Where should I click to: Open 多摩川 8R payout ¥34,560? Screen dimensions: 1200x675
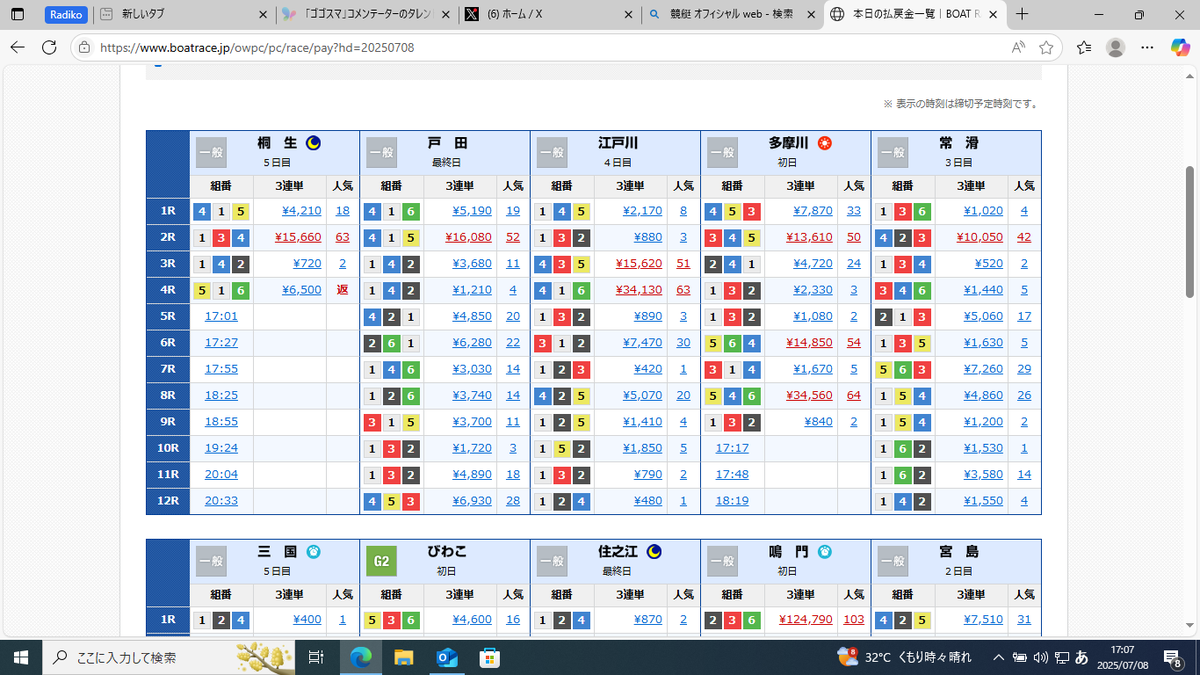coord(809,395)
